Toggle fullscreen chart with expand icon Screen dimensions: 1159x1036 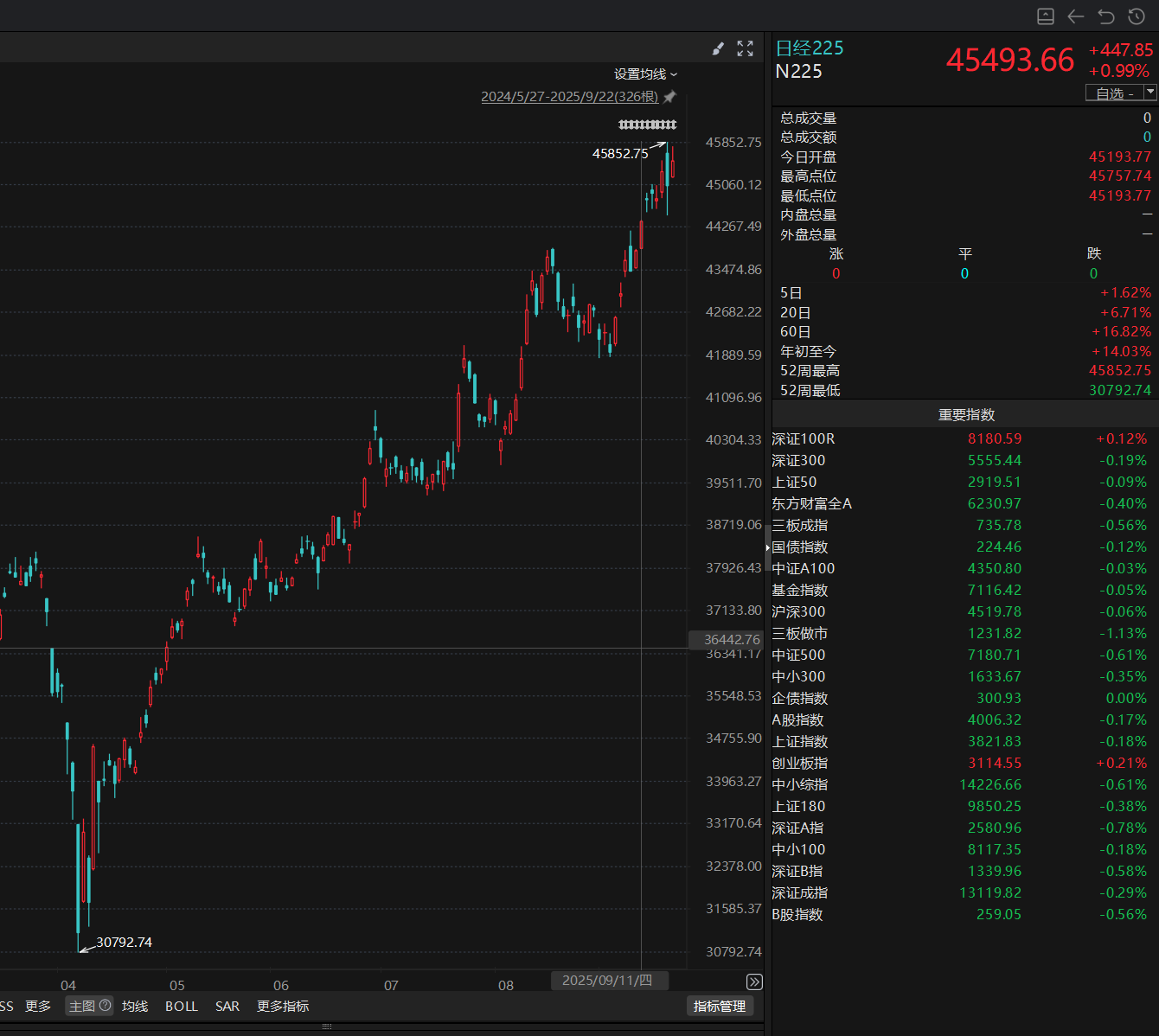[745, 49]
